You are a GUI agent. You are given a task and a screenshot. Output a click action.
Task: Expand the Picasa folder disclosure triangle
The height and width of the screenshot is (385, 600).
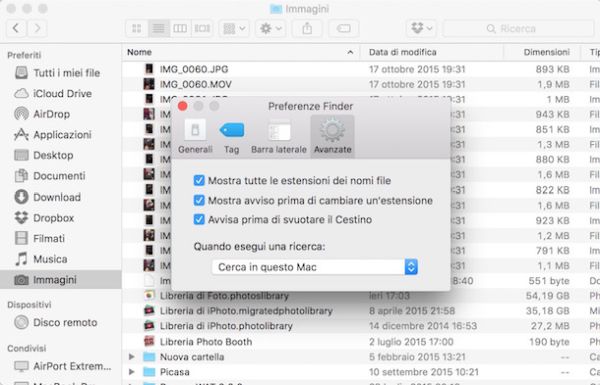(132, 372)
